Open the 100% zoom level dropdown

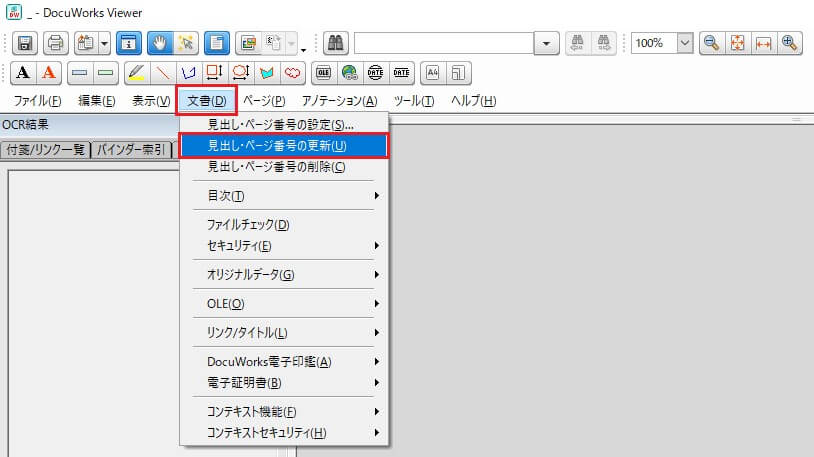coord(685,43)
